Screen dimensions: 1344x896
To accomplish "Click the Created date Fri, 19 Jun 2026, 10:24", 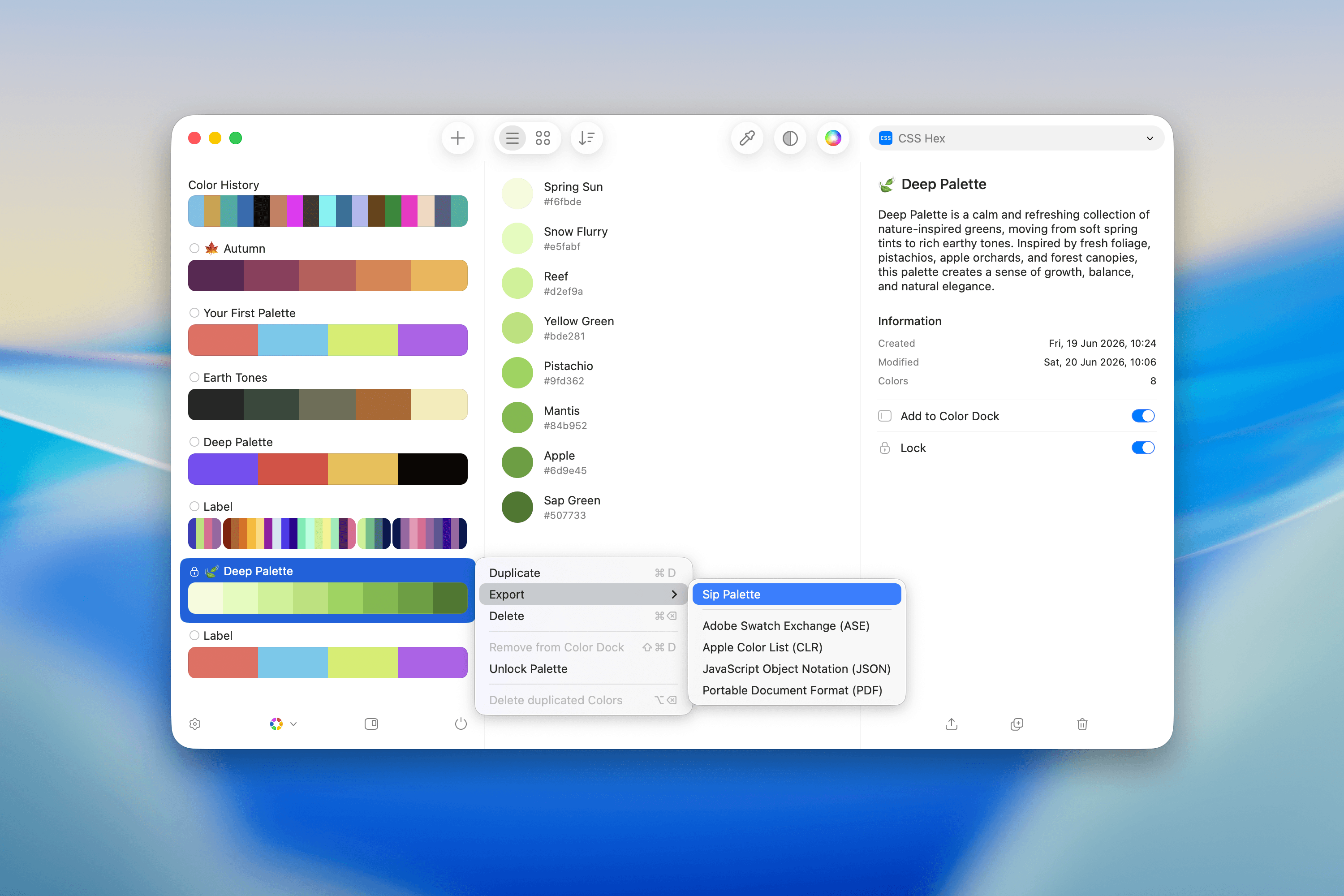I will (1102, 344).
